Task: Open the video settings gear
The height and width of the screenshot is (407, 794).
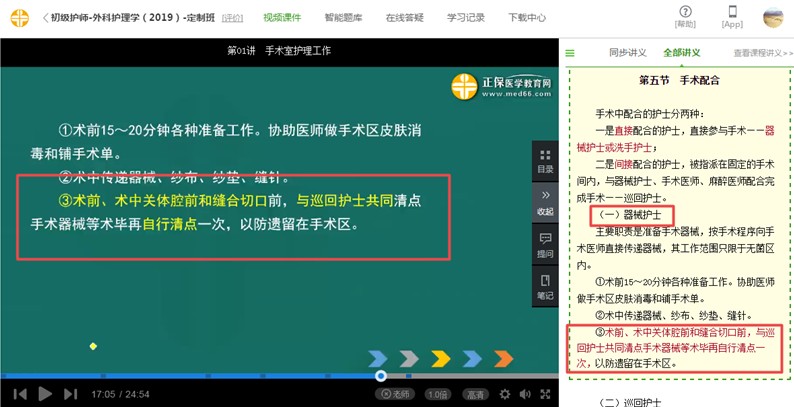Action: tap(504, 394)
